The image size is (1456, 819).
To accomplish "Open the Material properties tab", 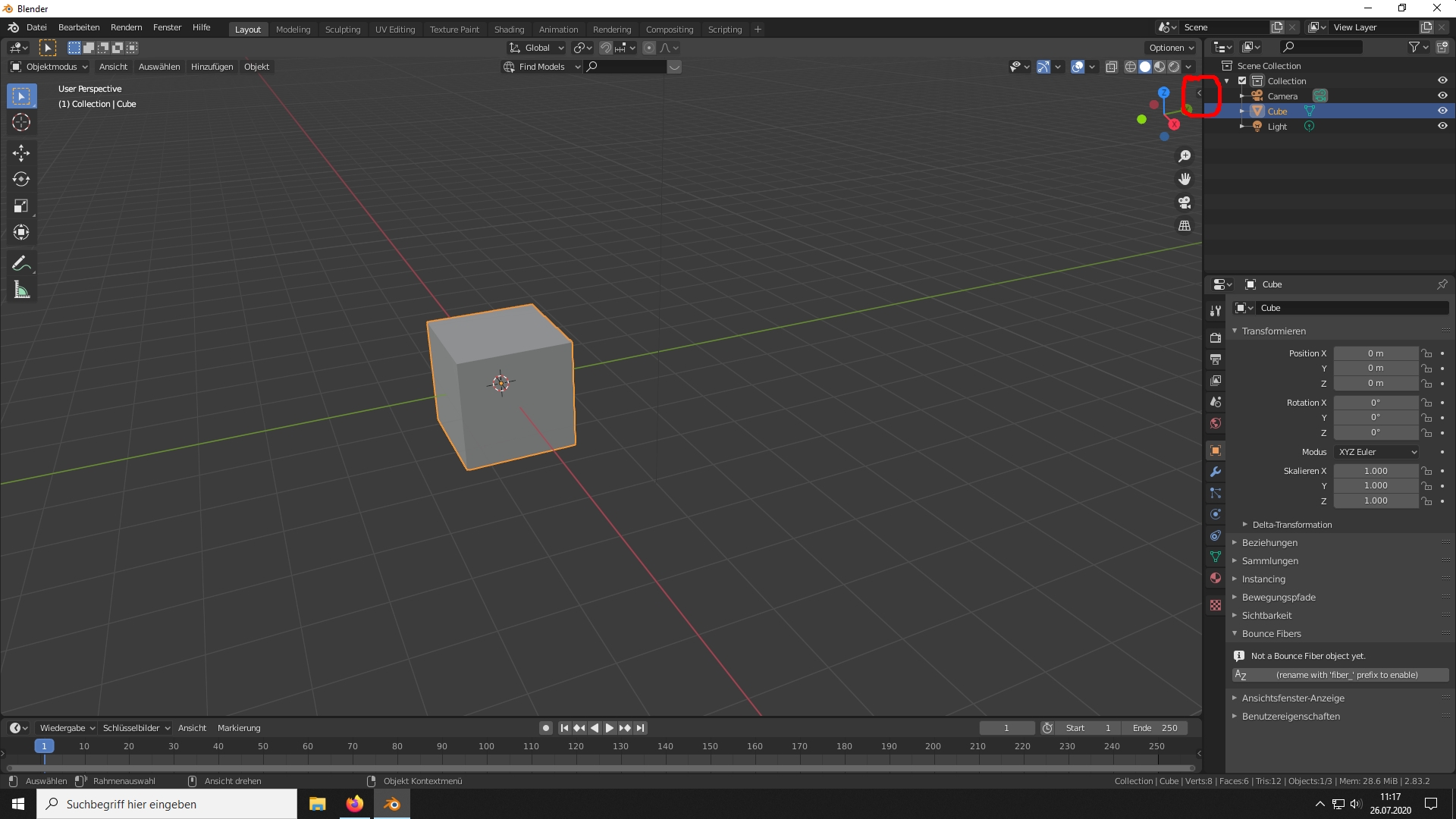I will pos(1216,578).
